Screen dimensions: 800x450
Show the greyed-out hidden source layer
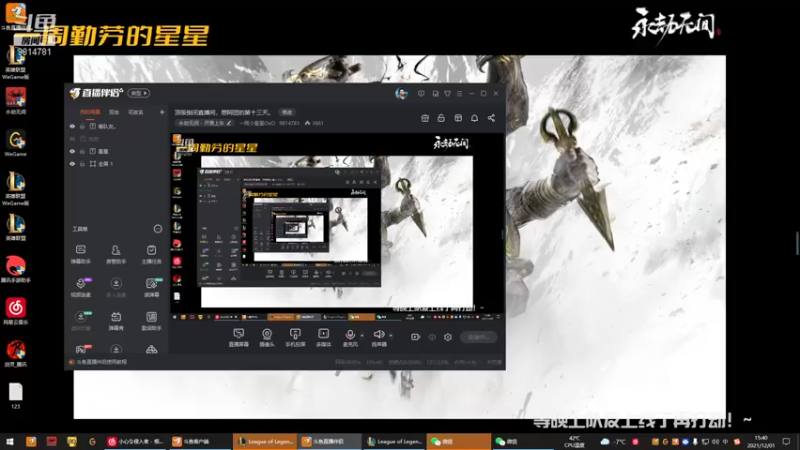72,139
